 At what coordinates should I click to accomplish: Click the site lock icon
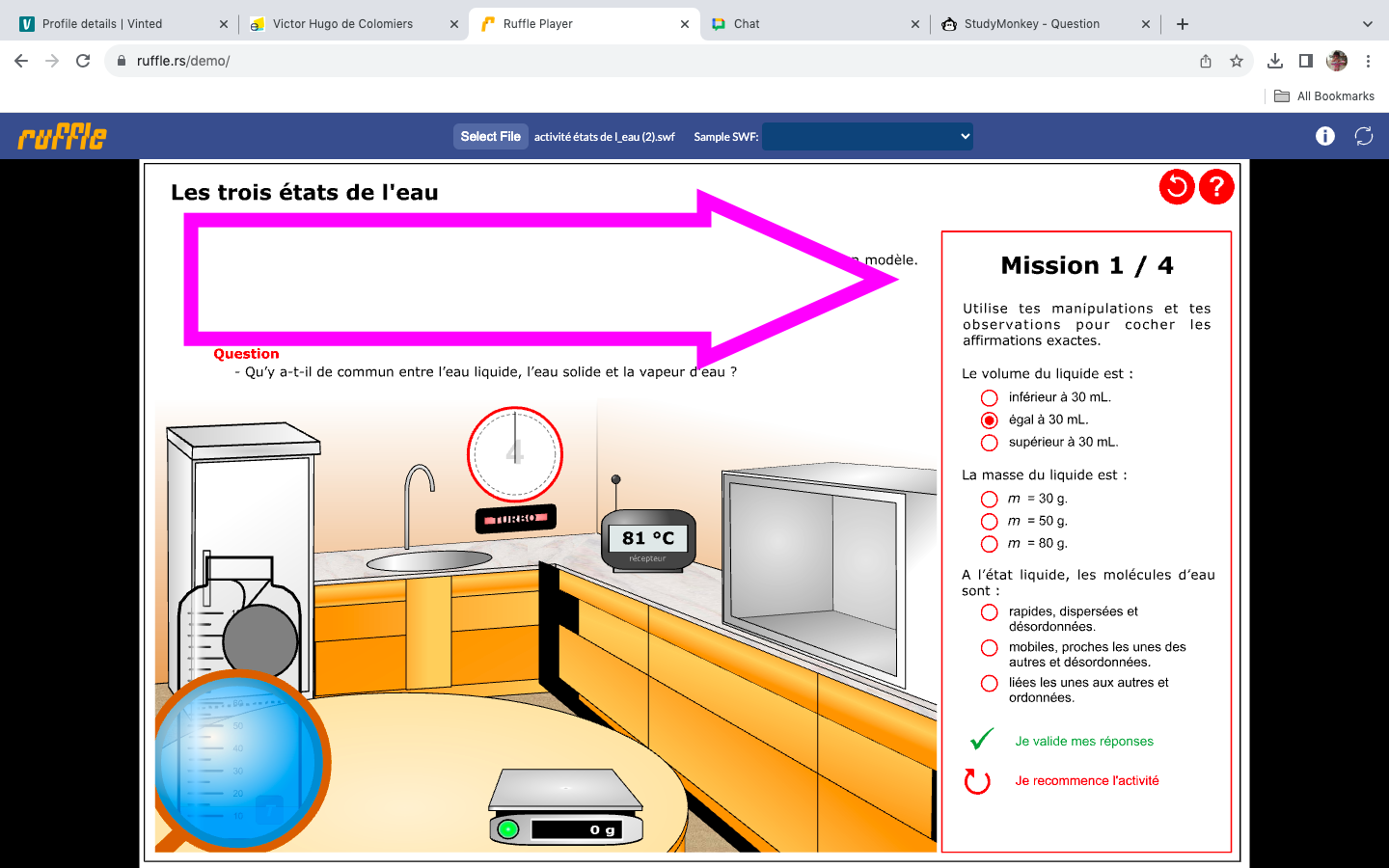(x=122, y=61)
